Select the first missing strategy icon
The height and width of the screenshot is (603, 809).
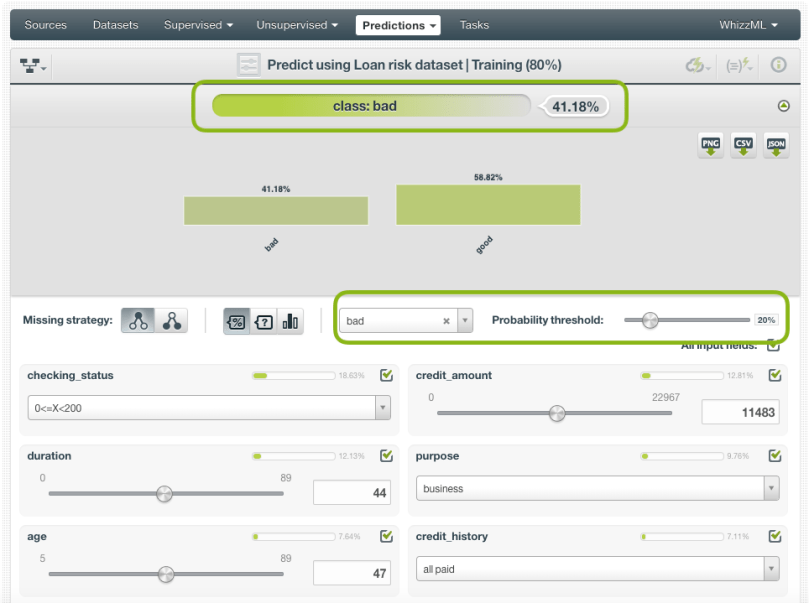pyautogui.click(x=139, y=321)
